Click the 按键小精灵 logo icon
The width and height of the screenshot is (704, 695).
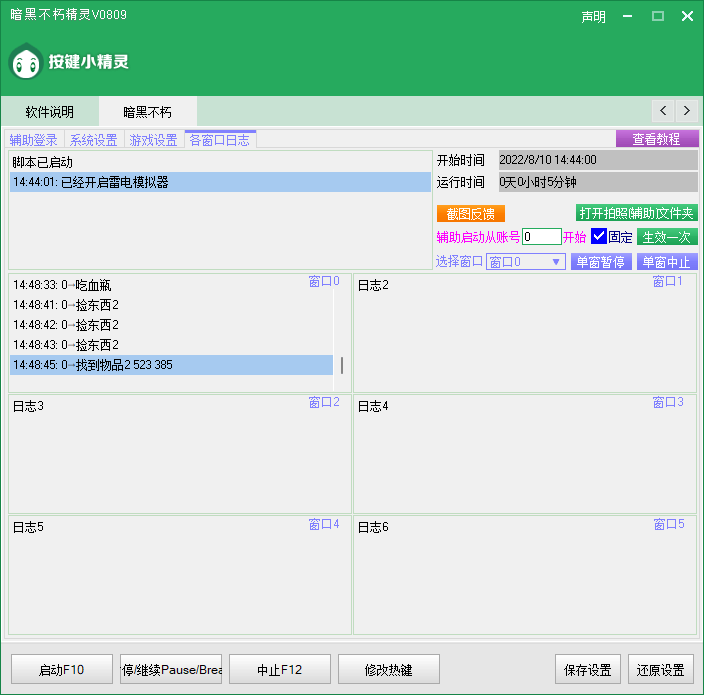pyautogui.click(x=25, y=62)
